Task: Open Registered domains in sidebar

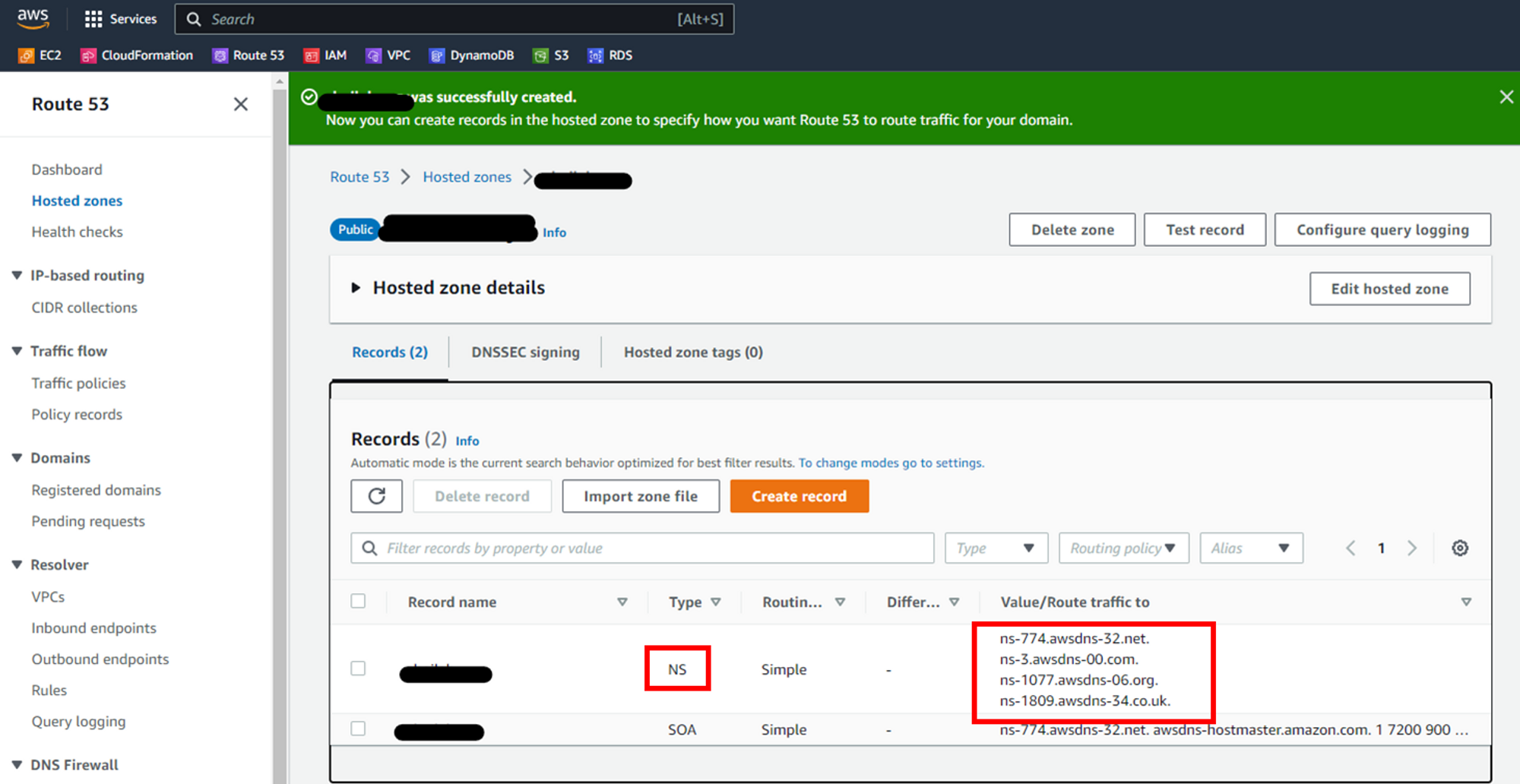Action: click(x=97, y=490)
